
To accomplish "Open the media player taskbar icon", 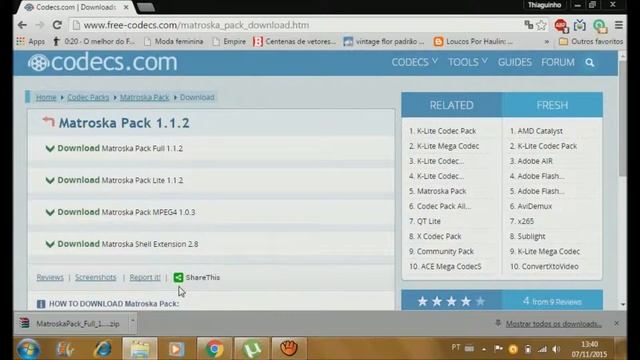I will tap(176, 349).
